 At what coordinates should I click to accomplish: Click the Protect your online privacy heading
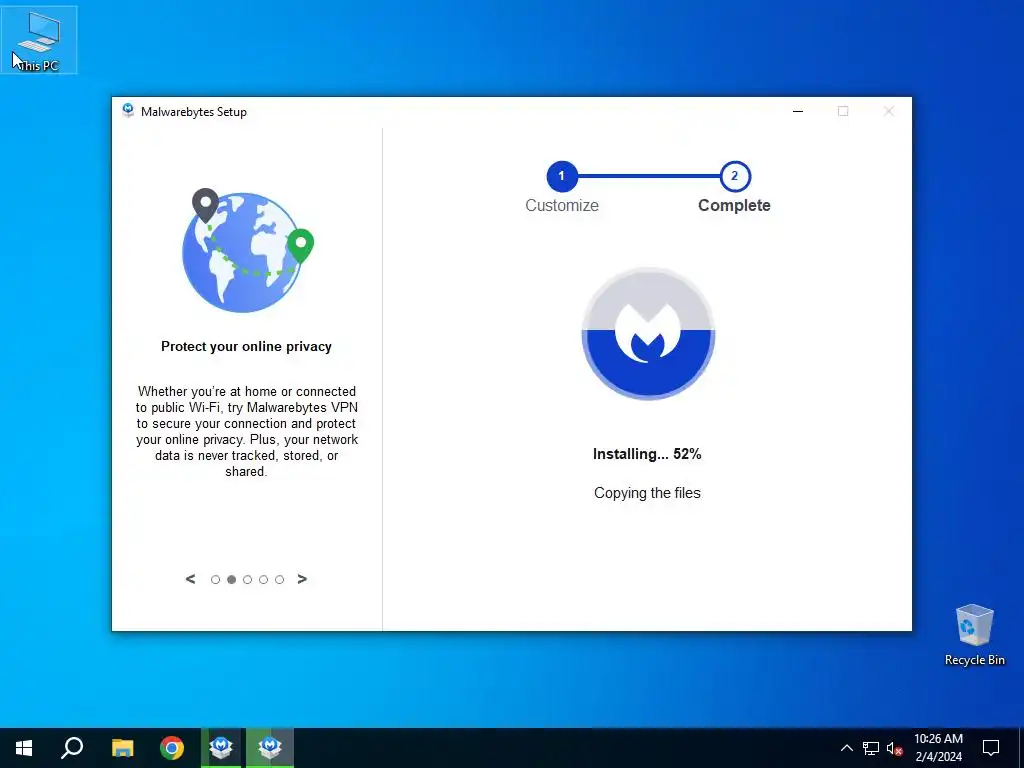tap(246, 346)
